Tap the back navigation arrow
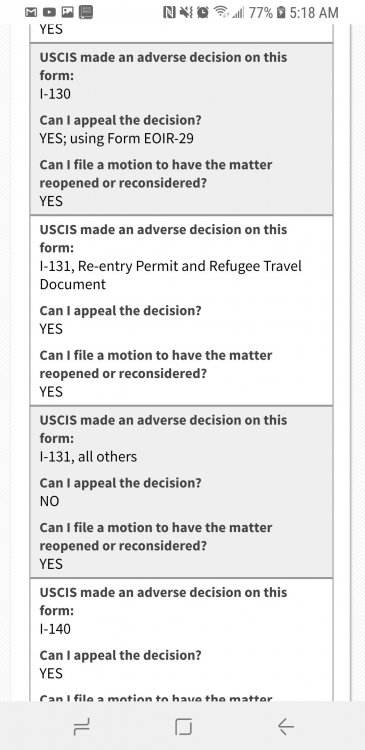Viewport: 365px width, 750px height. (286, 727)
